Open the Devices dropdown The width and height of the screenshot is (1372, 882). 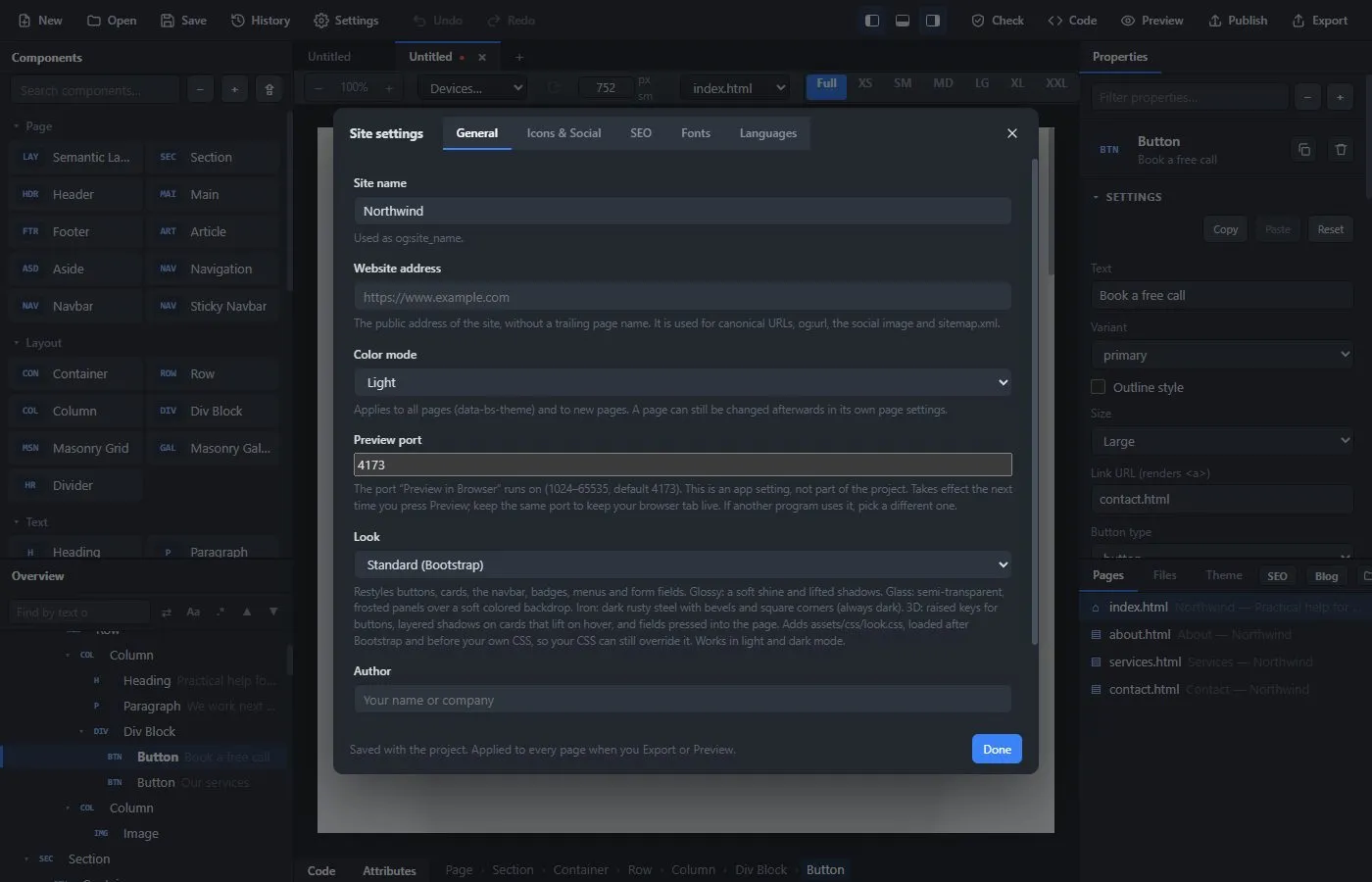(473, 88)
